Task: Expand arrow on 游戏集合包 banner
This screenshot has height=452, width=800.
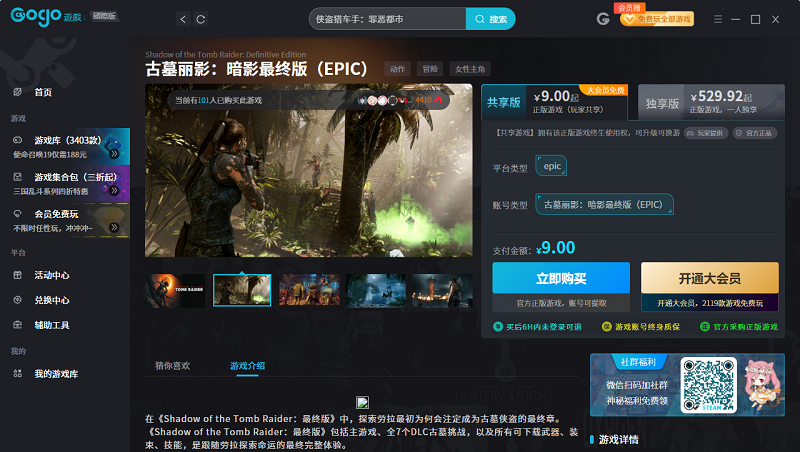Action: [114, 190]
